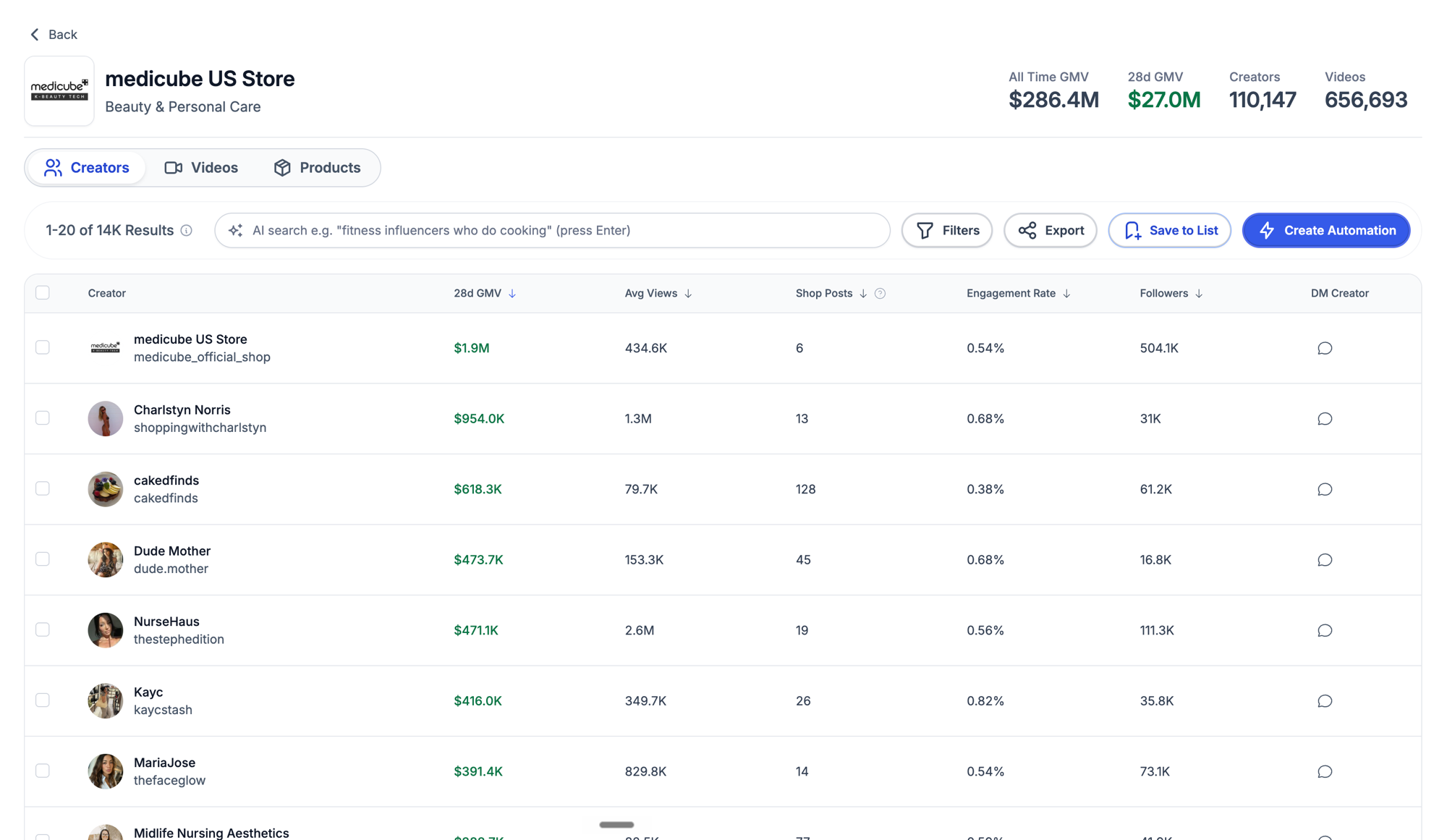Click the 656,693 Videos count
The image size is (1447, 840).
[1366, 100]
